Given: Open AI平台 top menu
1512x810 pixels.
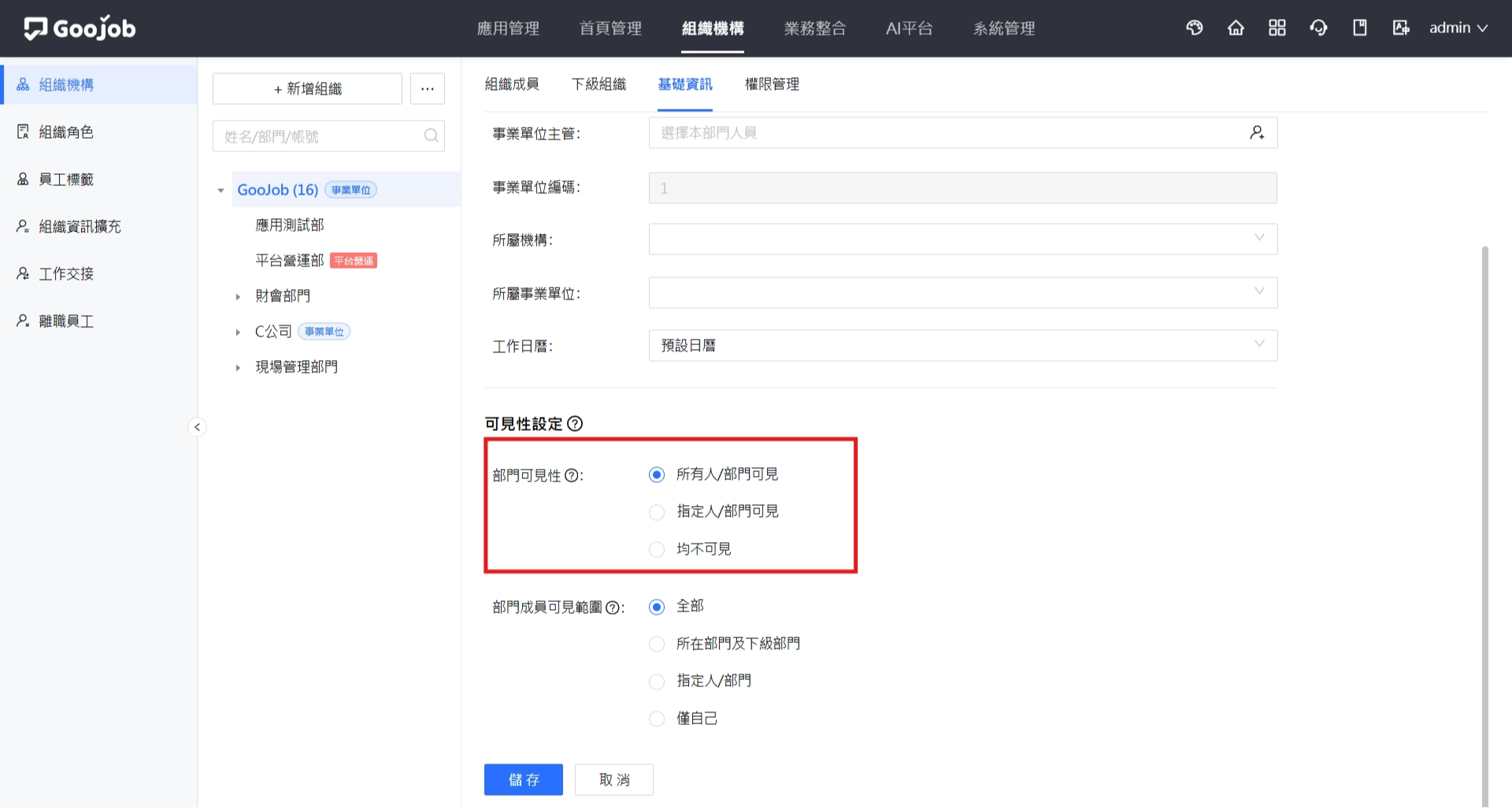Looking at the screenshot, I should point(910,28).
